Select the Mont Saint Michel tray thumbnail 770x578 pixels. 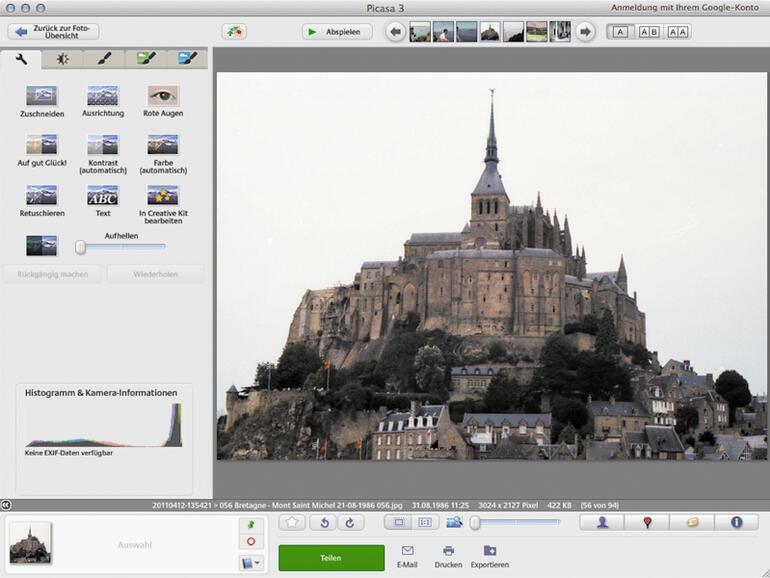(30, 543)
